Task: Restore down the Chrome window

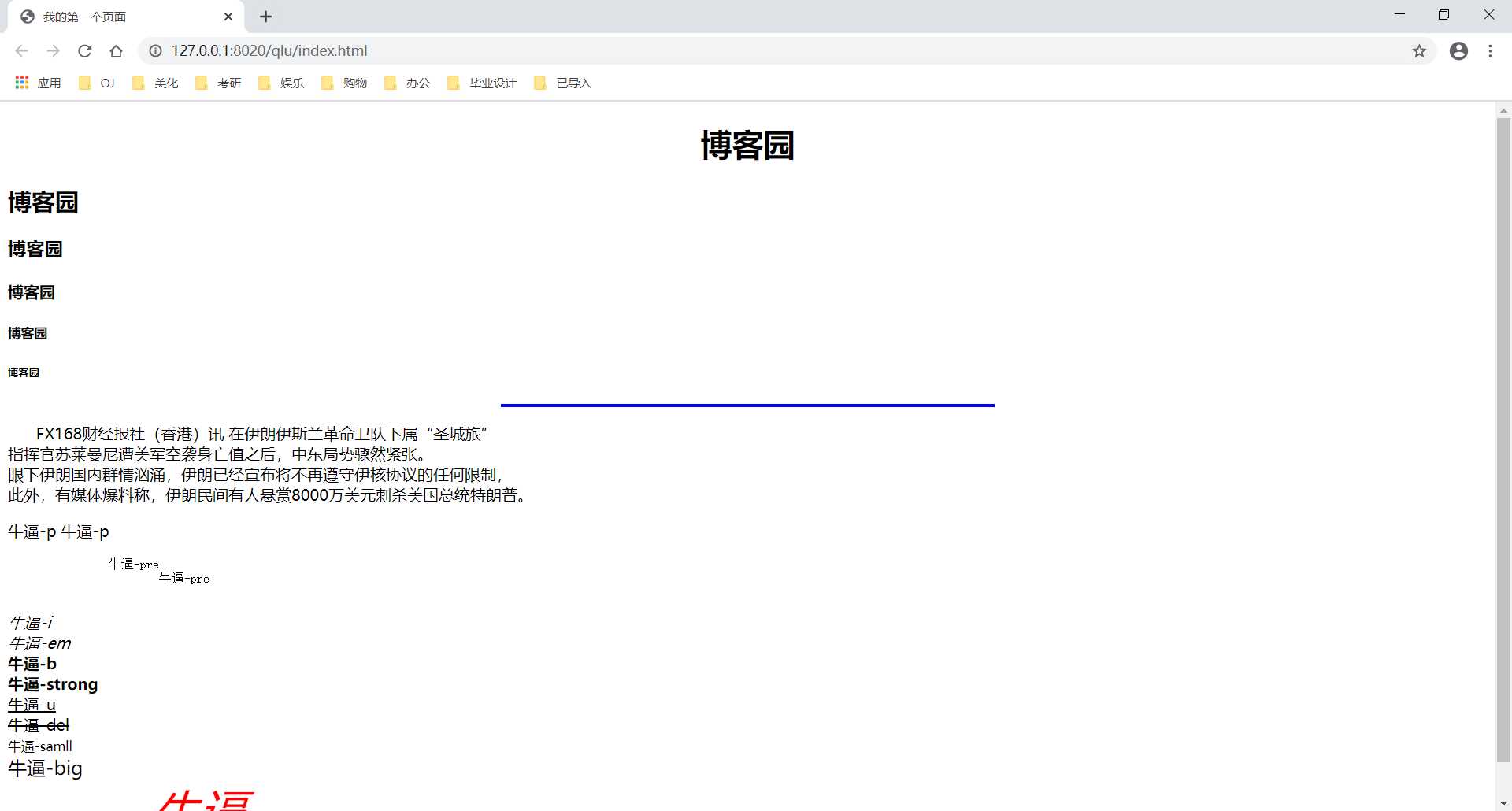Action: 1443,15
